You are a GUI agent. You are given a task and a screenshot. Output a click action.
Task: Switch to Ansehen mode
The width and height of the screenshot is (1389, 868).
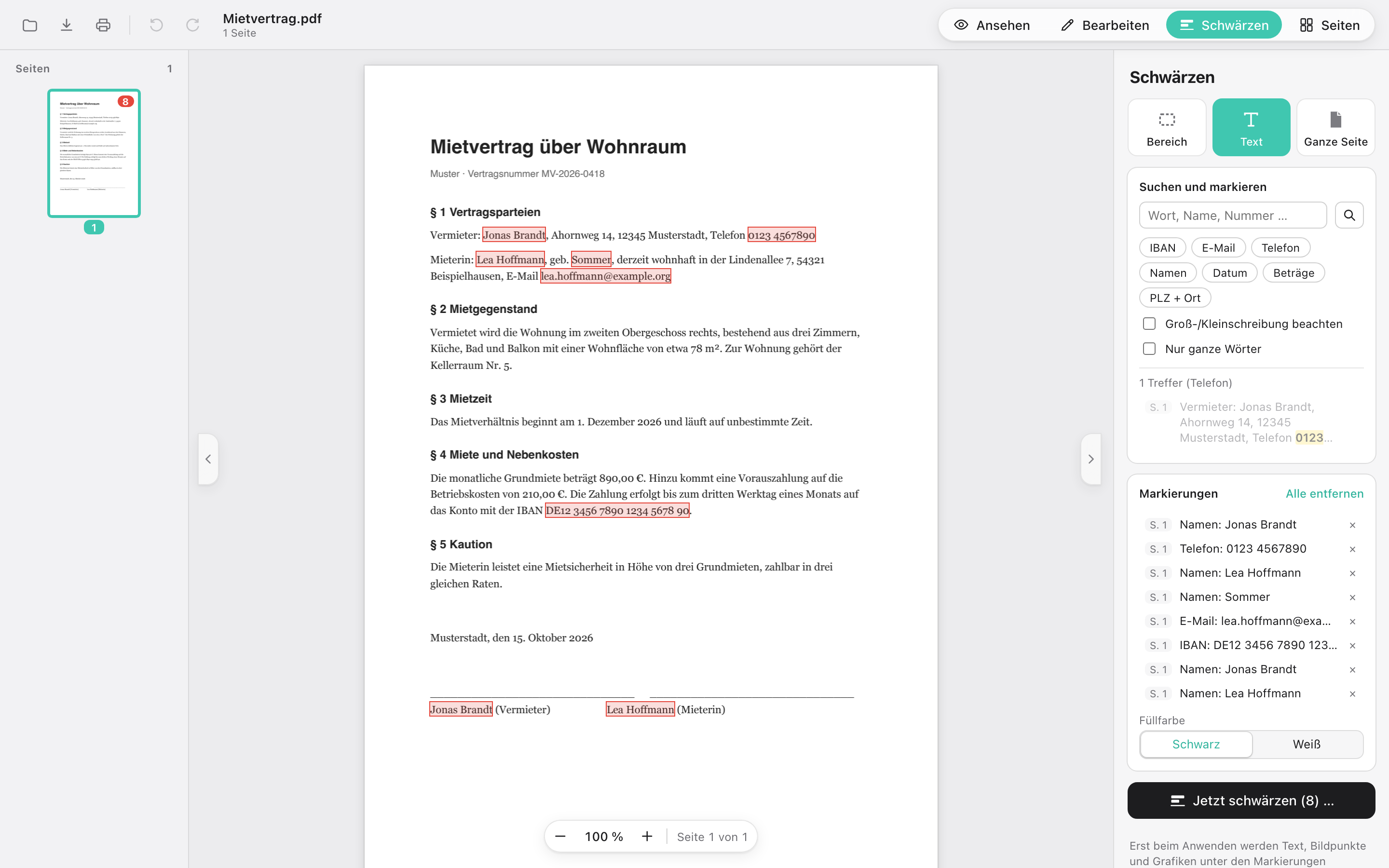(993, 25)
